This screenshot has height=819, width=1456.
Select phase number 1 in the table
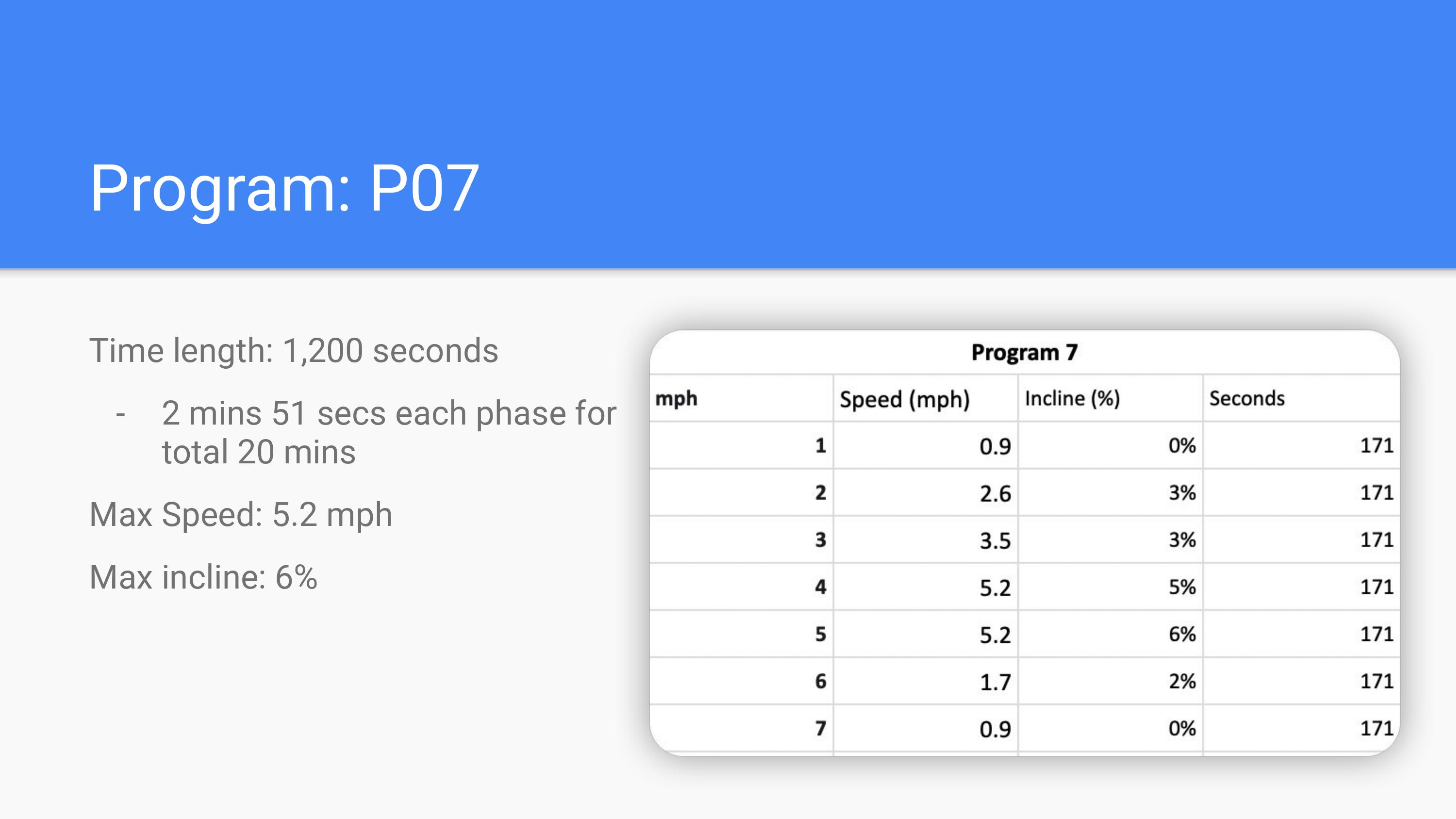coord(821,446)
